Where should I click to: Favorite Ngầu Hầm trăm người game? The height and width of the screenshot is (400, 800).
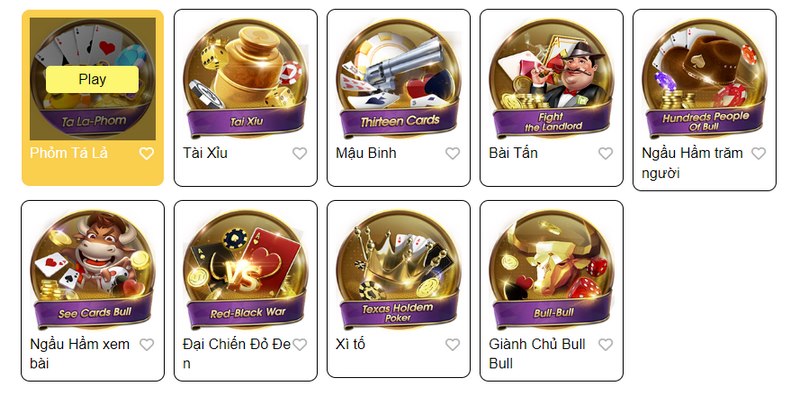tap(759, 153)
